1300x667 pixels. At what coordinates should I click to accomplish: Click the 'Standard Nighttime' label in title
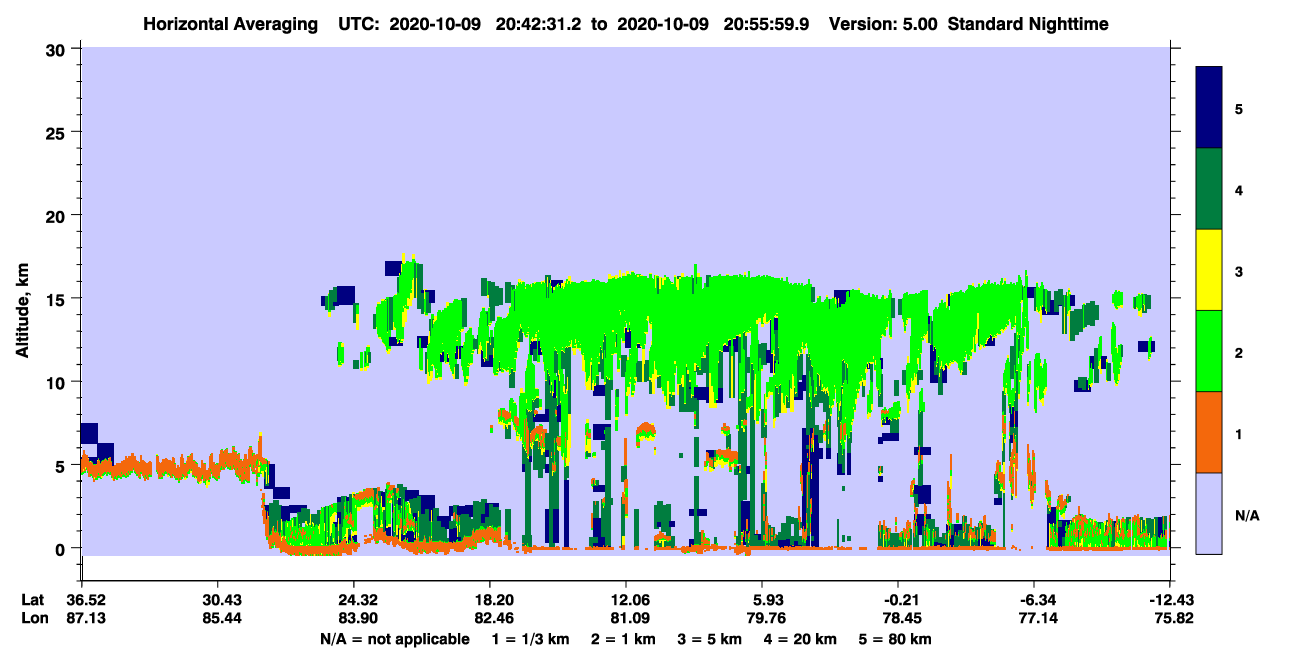point(1028,23)
